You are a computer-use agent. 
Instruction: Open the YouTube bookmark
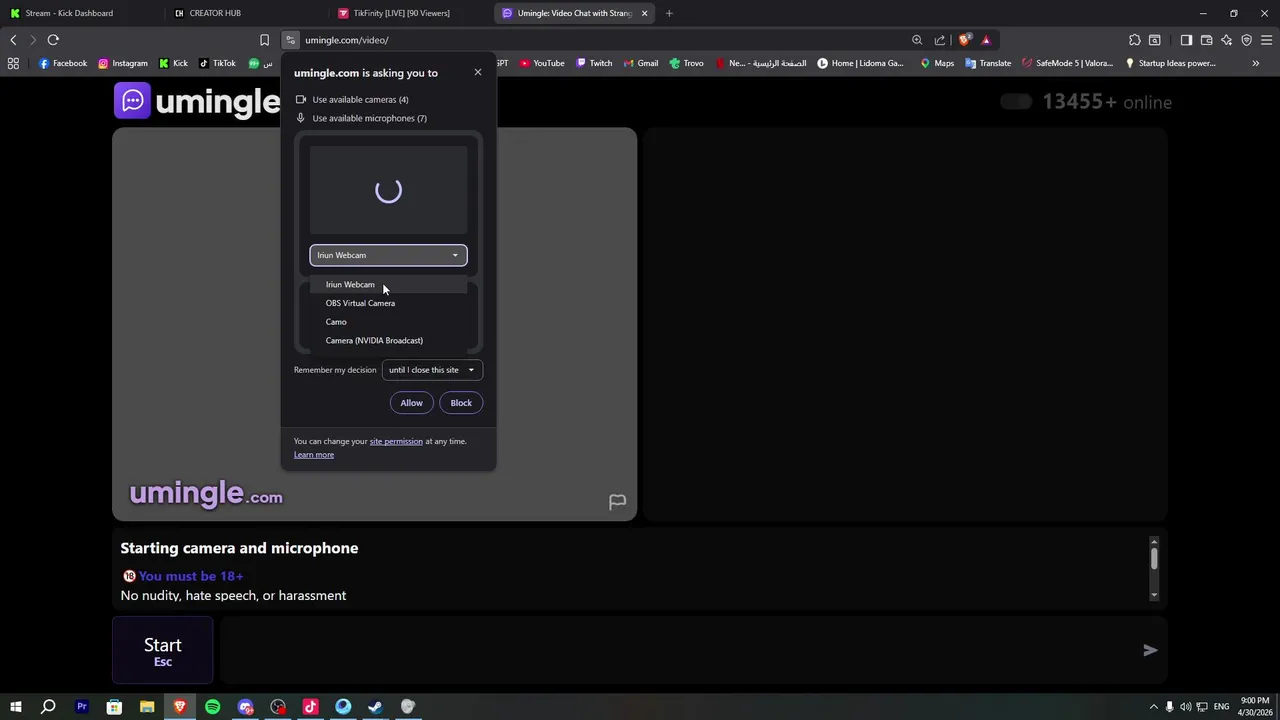[x=542, y=63]
